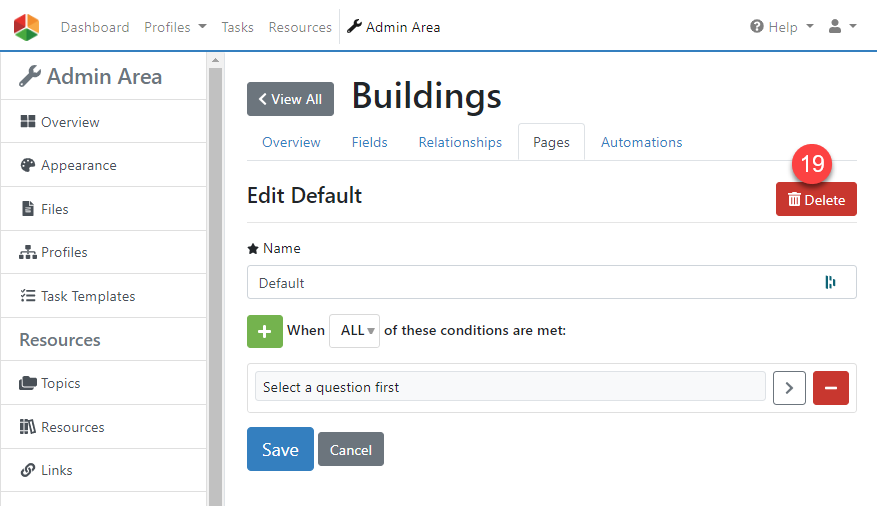Click the icon inside the Name field
This screenshot has height=506, width=877.
(x=830, y=283)
